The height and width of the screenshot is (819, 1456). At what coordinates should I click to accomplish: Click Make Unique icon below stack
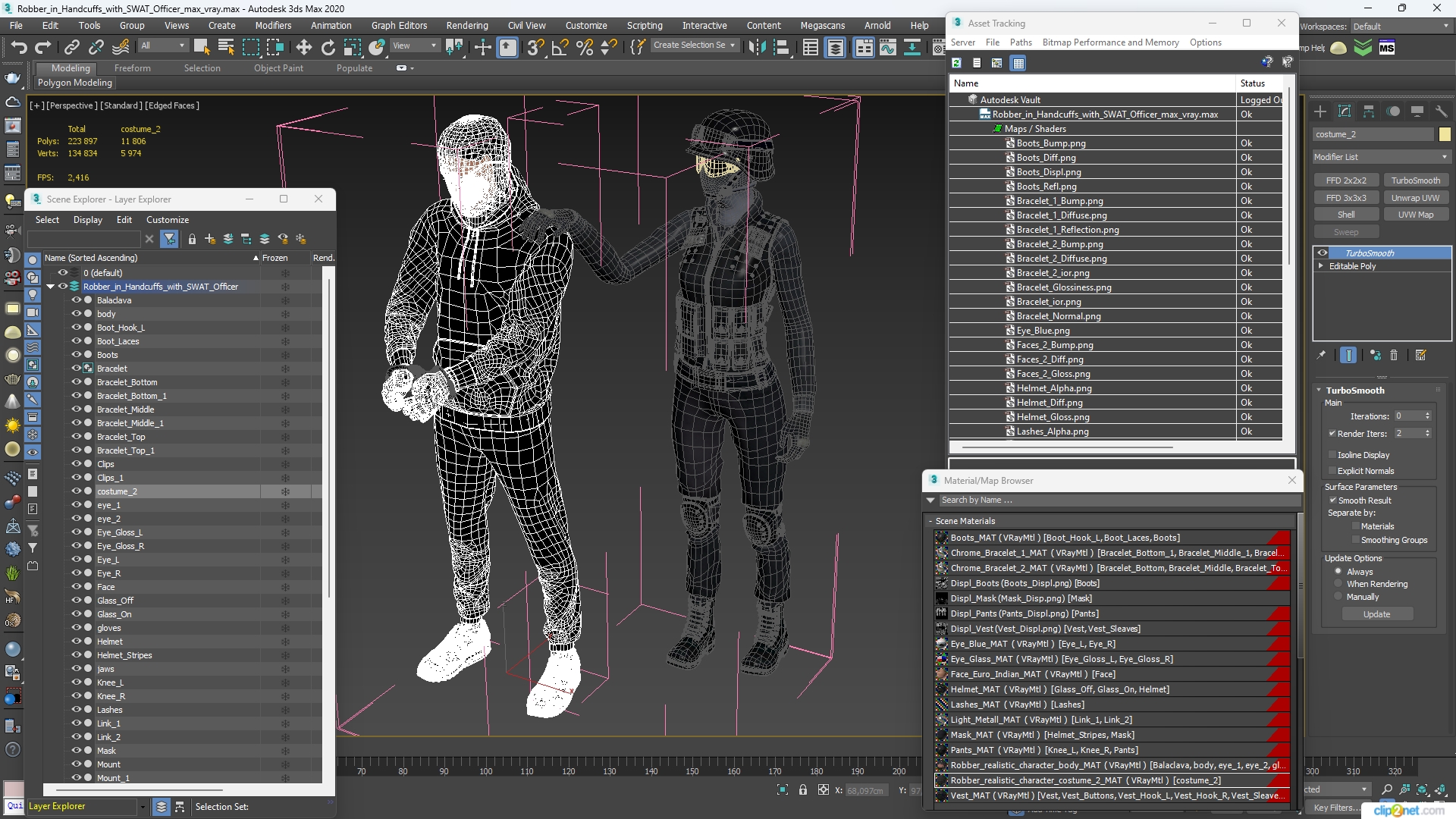click(1375, 355)
